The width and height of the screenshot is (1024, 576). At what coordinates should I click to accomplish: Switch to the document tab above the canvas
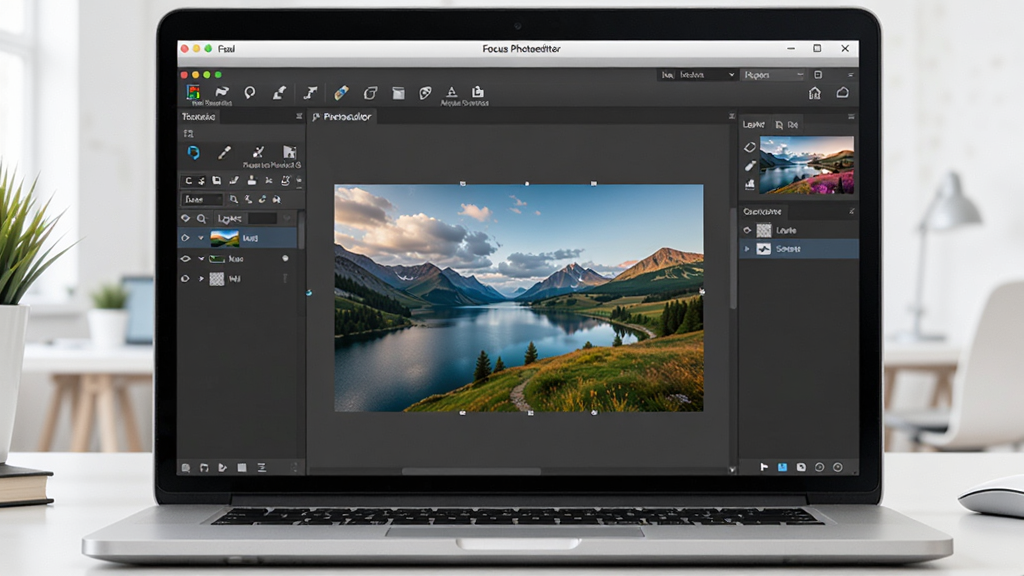point(342,117)
